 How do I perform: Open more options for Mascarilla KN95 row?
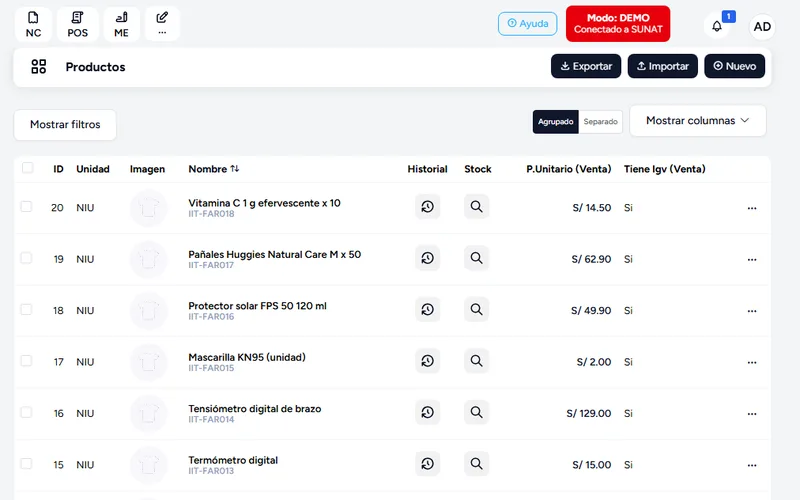coord(752,362)
